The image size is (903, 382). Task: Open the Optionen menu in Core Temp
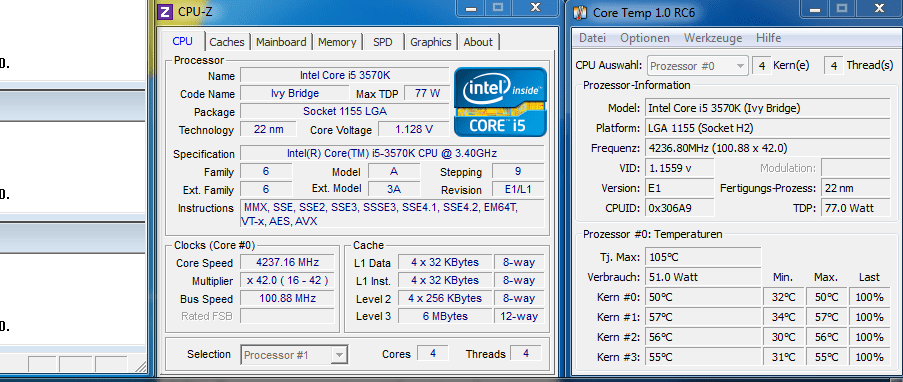coord(645,38)
